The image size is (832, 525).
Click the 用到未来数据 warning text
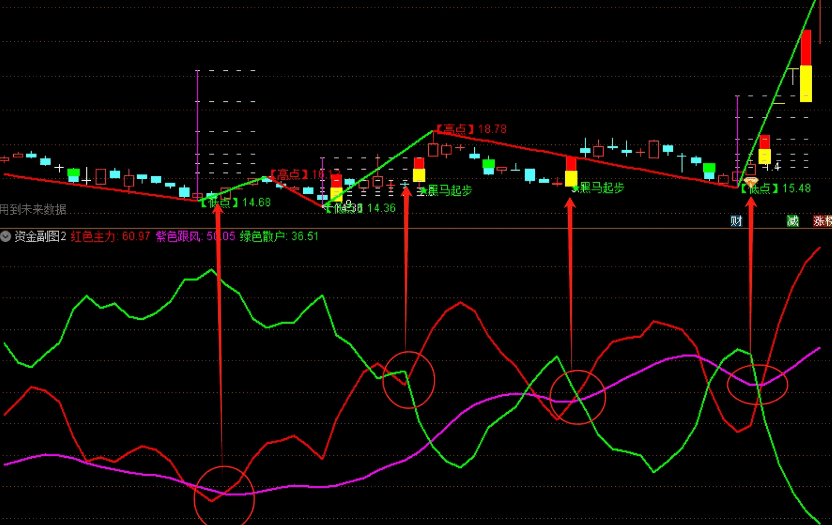click(x=33, y=209)
